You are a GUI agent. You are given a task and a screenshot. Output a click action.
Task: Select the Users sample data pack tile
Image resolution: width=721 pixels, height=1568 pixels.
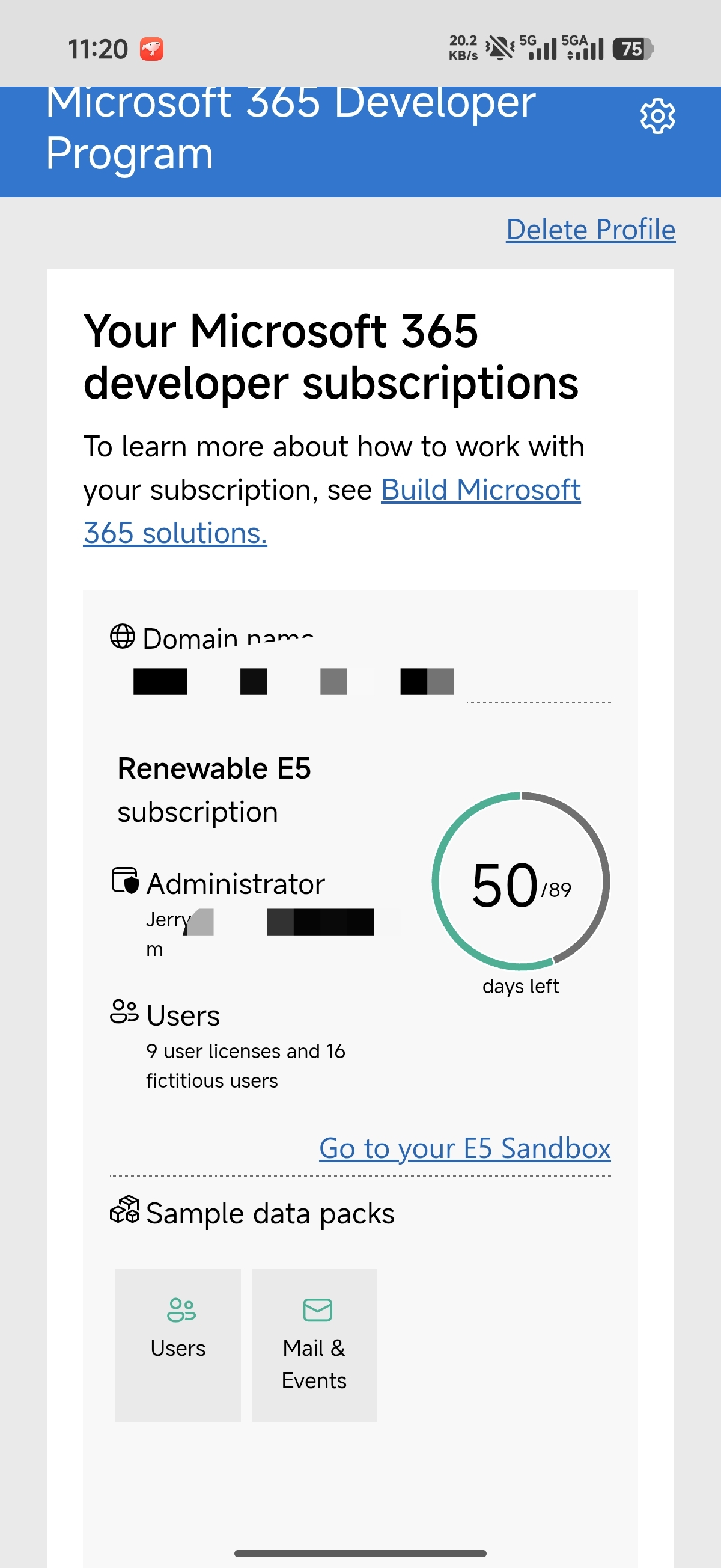tap(178, 1344)
